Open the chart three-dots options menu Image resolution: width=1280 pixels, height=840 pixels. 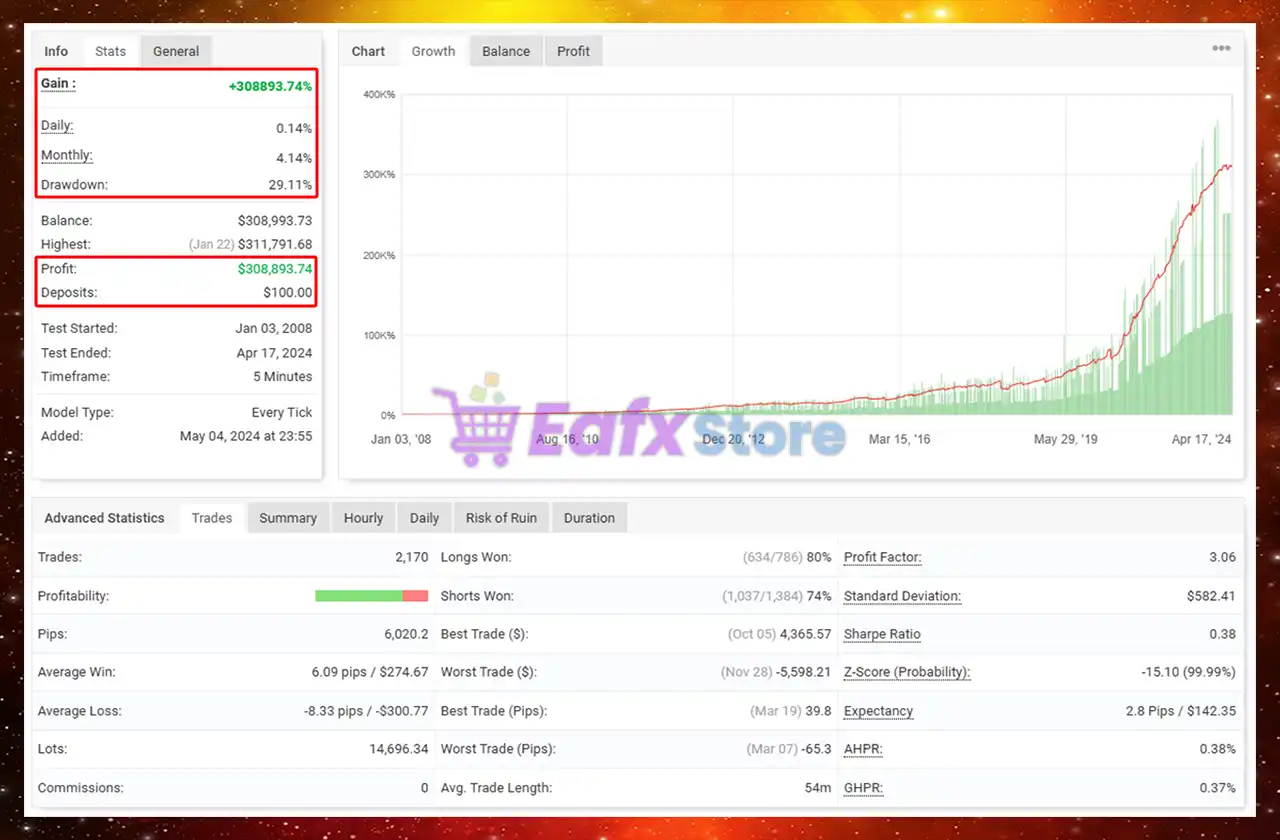click(1221, 49)
